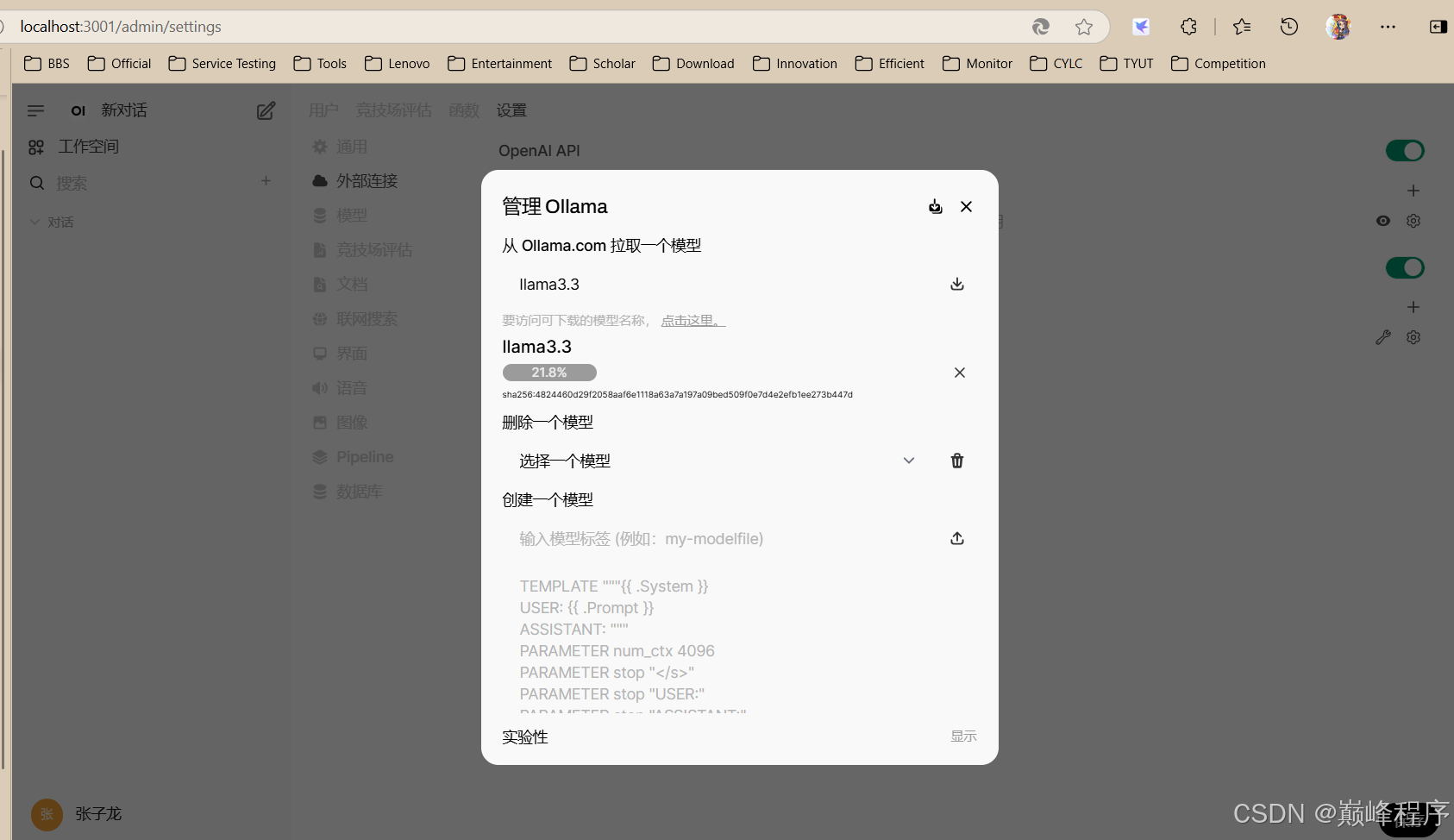Image resolution: width=1454 pixels, height=840 pixels.
Task: Switch to the 用户 tab
Action: pos(323,110)
